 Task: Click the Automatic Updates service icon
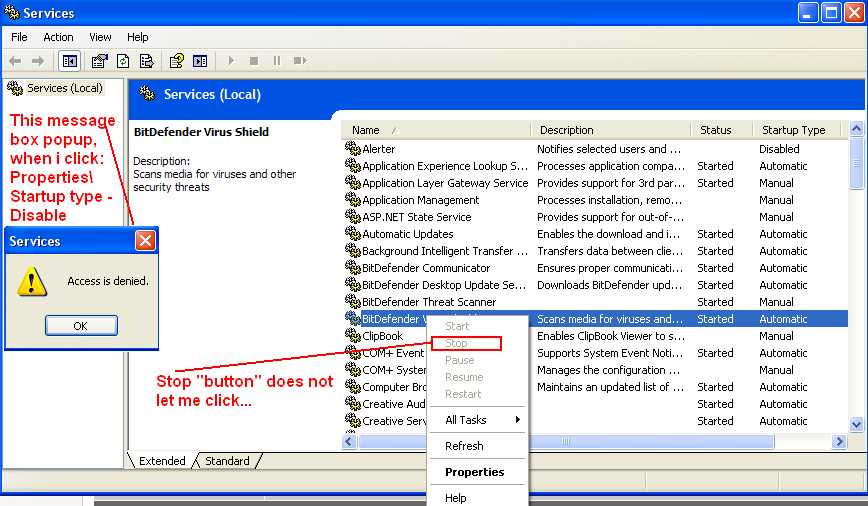[353, 234]
